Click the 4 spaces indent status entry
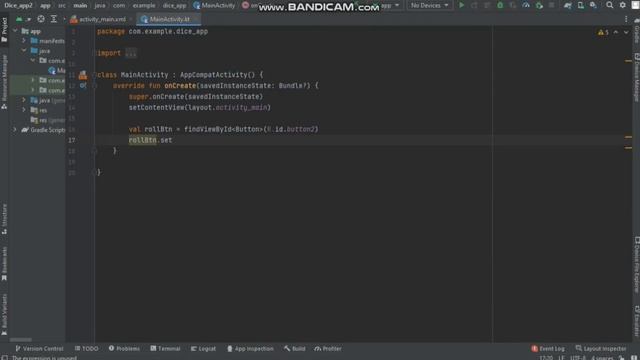 point(602,358)
